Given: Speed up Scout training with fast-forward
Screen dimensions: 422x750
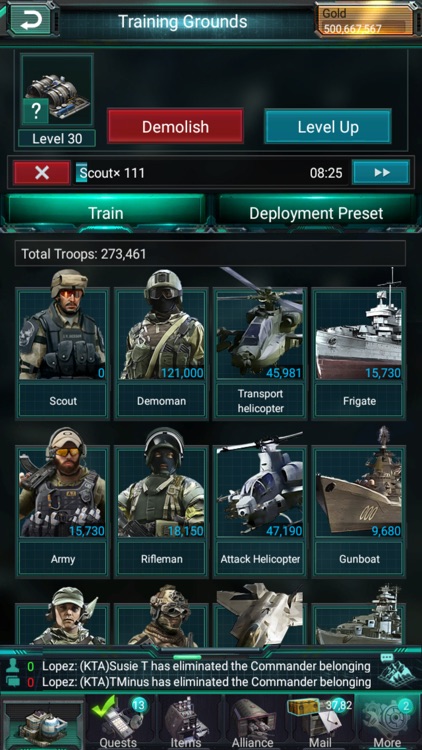Looking at the screenshot, I should [x=381, y=173].
